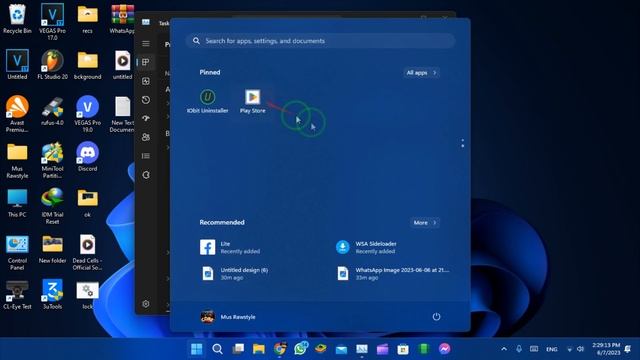Select the CL-Eye Test desktop icon
The image size is (640, 360).
pyautogui.click(x=17, y=294)
